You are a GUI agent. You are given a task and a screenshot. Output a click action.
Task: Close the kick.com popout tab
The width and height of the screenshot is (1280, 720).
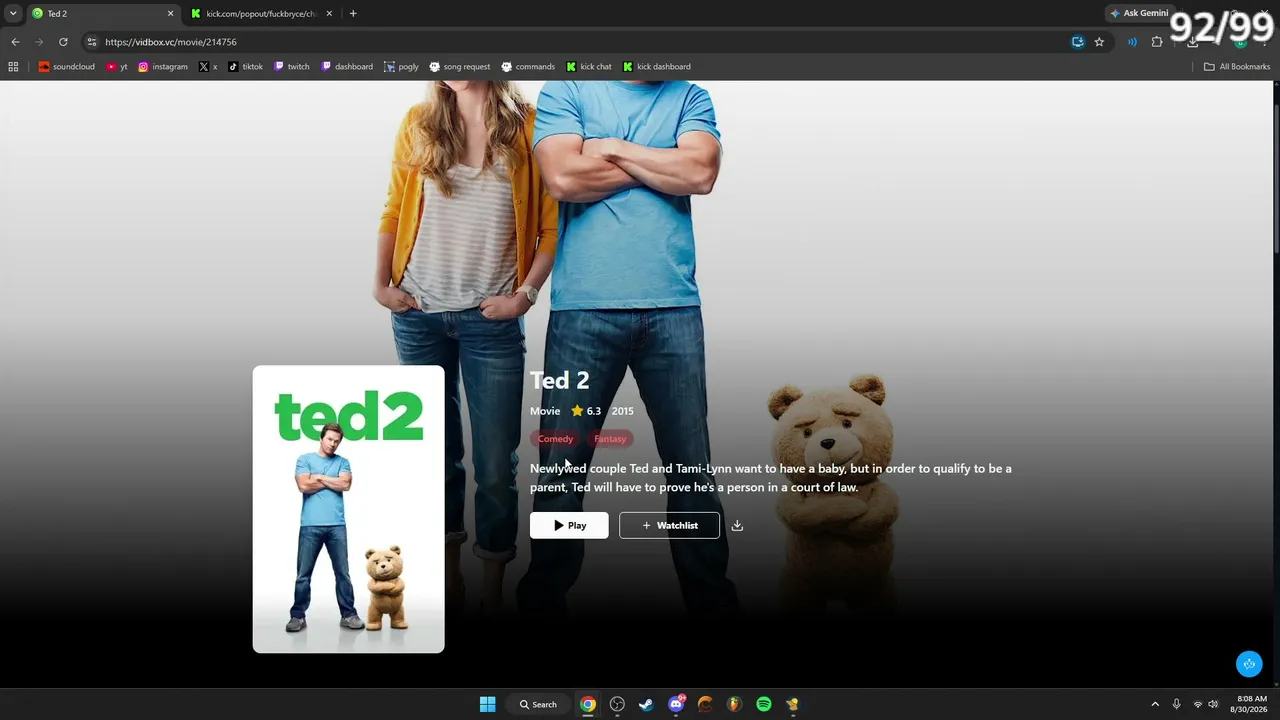coord(329,13)
